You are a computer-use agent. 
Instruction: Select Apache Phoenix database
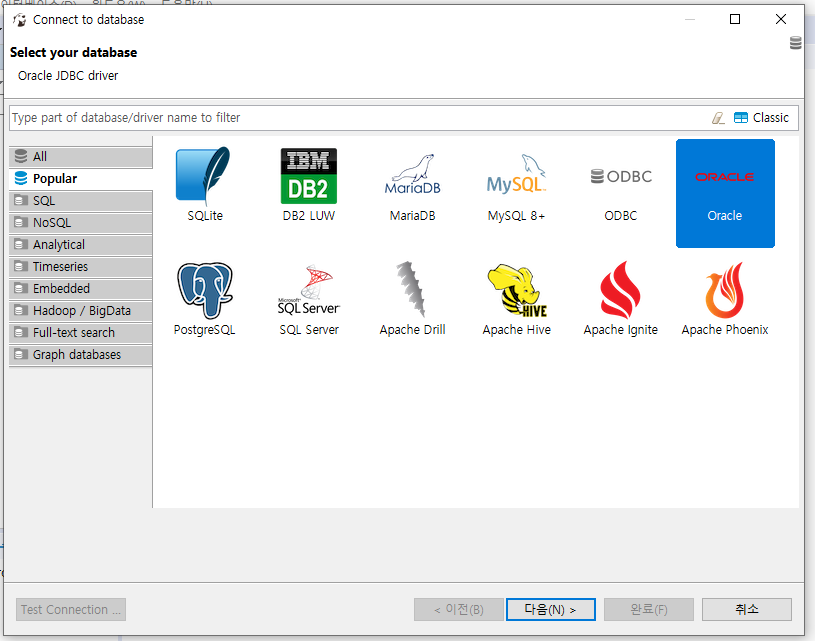(725, 298)
